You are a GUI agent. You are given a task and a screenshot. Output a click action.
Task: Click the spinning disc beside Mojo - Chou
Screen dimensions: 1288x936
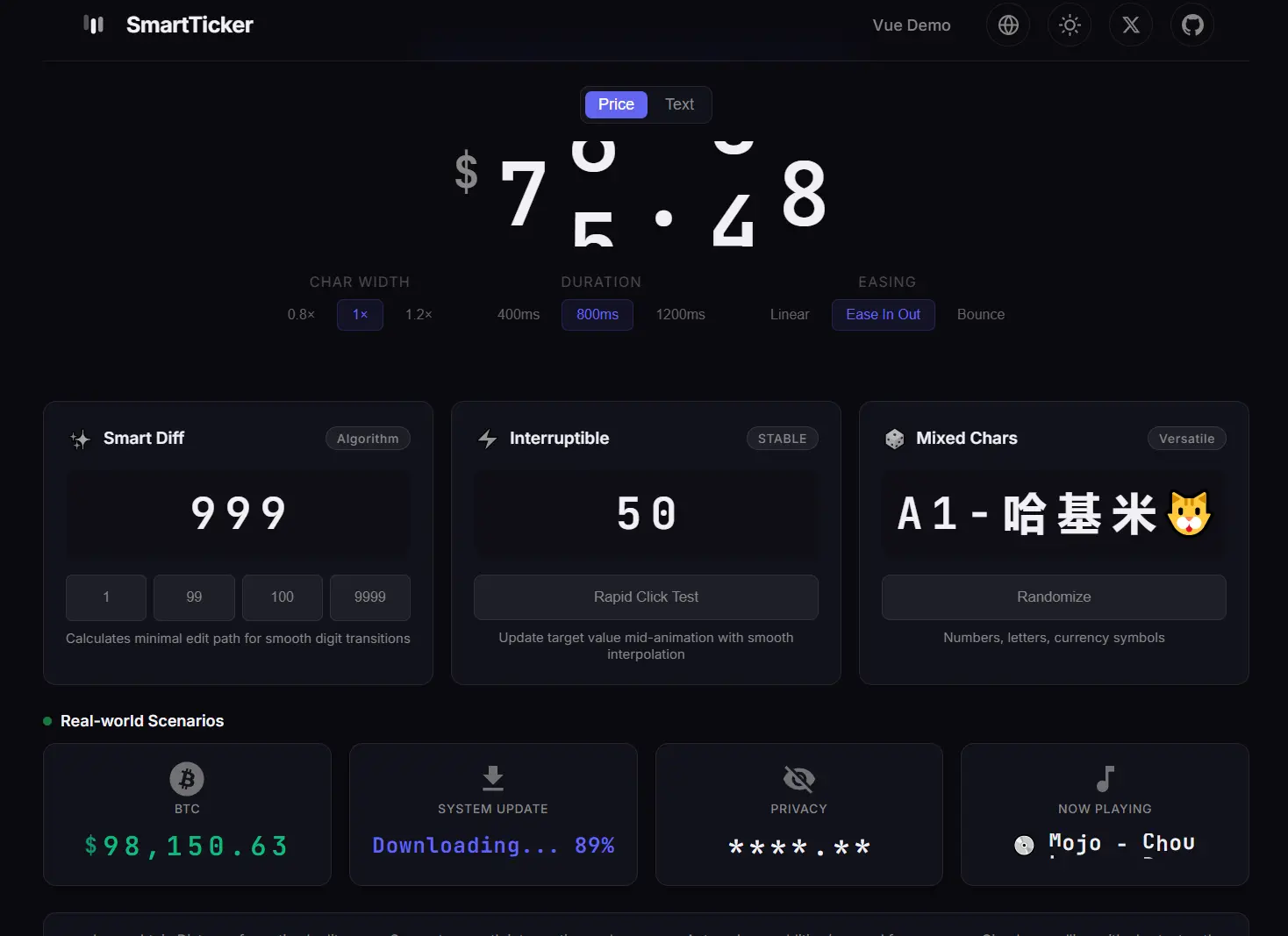1024,845
